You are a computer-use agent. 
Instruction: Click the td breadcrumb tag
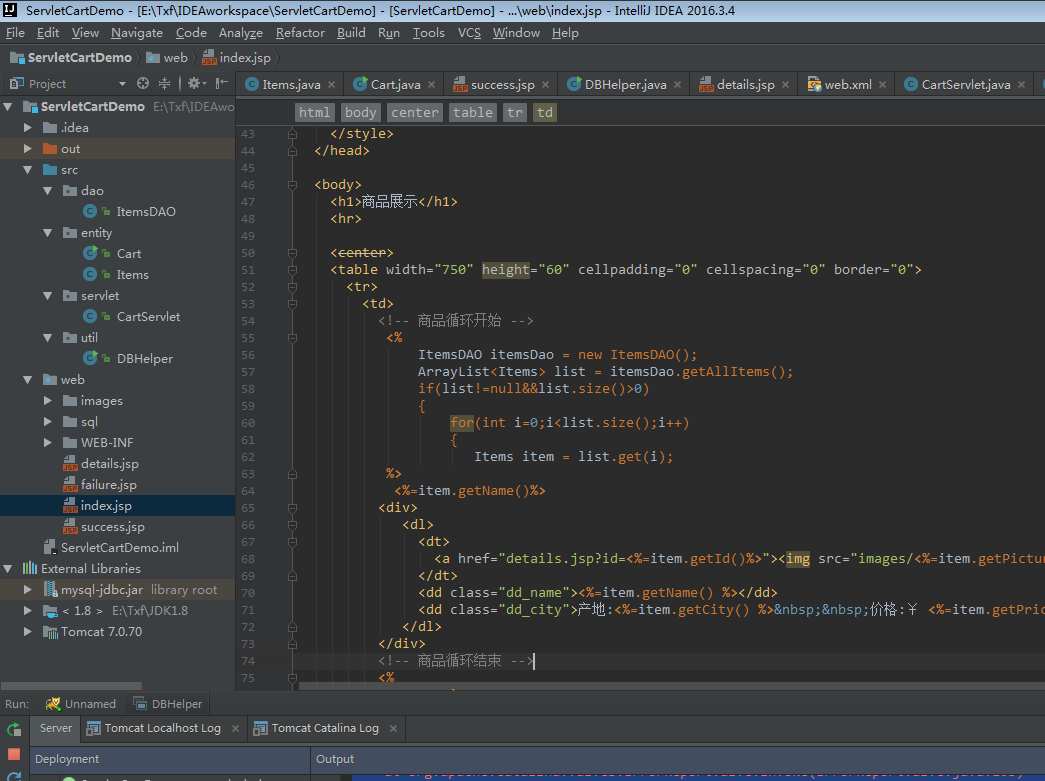point(544,113)
